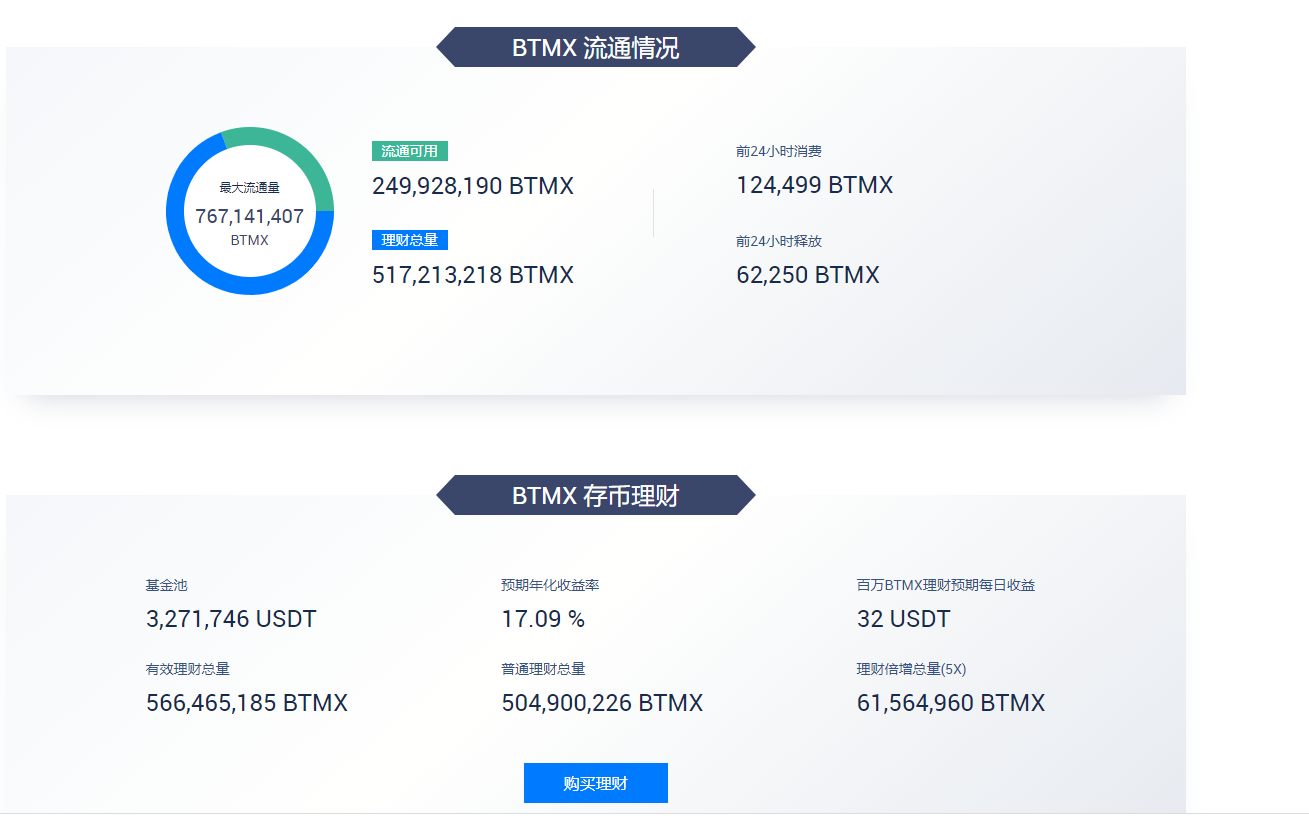Click the 前24小时消费 value 124,499 BTMX

pos(812,185)
